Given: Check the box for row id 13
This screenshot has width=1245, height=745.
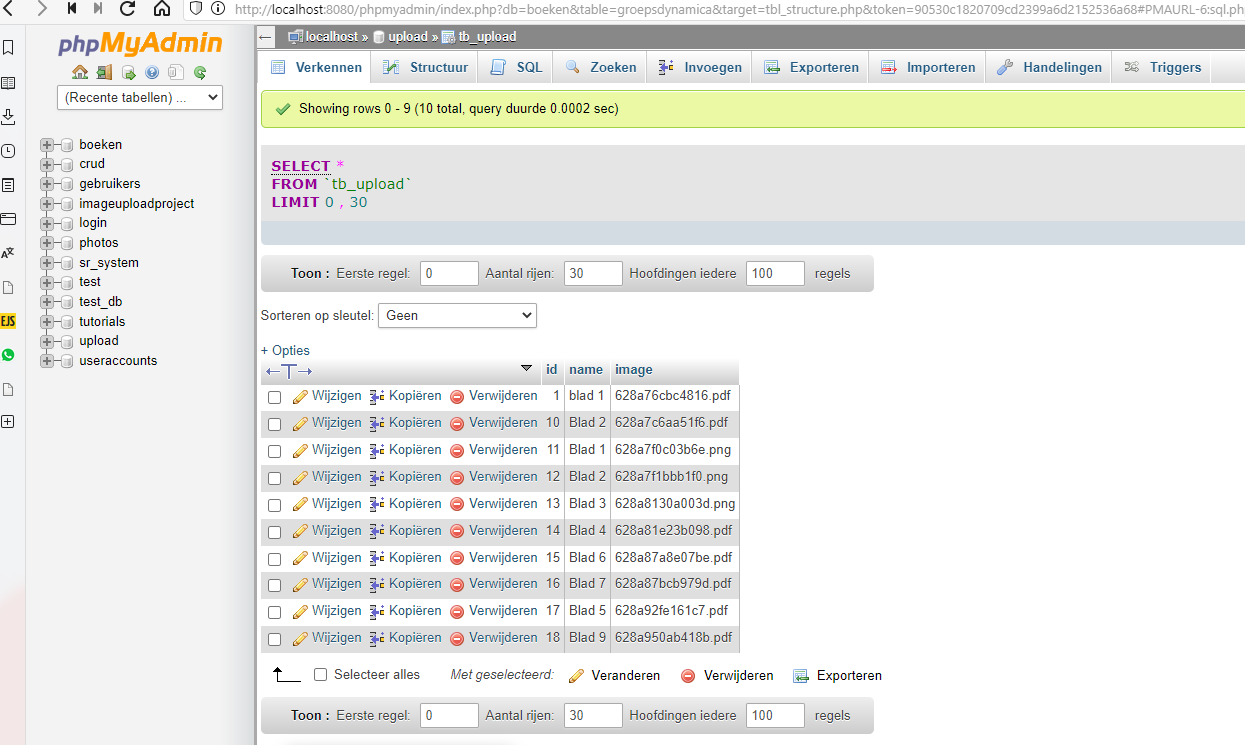Looking at the screenshot, I should coord(274,505).
